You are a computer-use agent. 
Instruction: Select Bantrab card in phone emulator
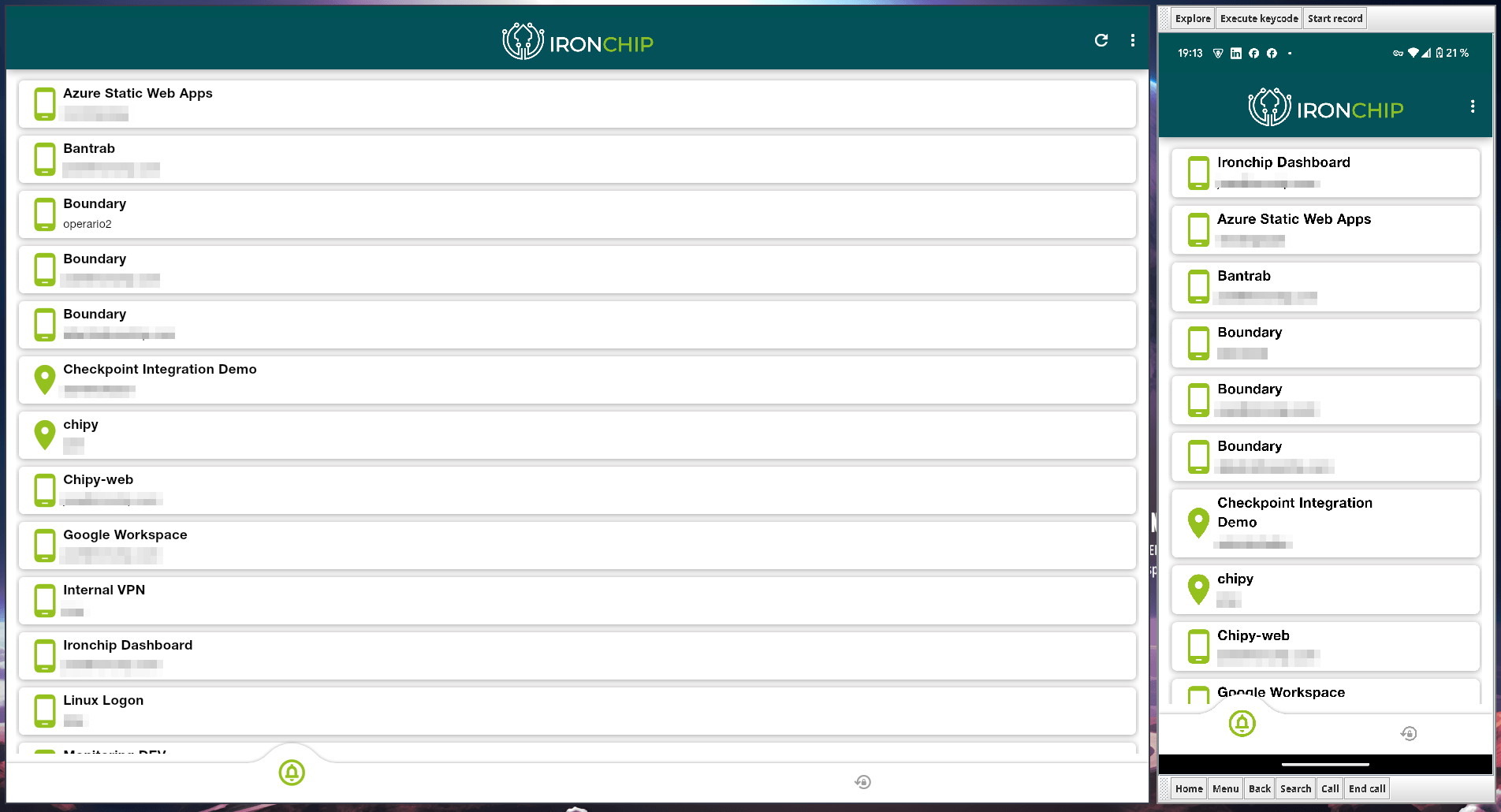click(1325, 287)
